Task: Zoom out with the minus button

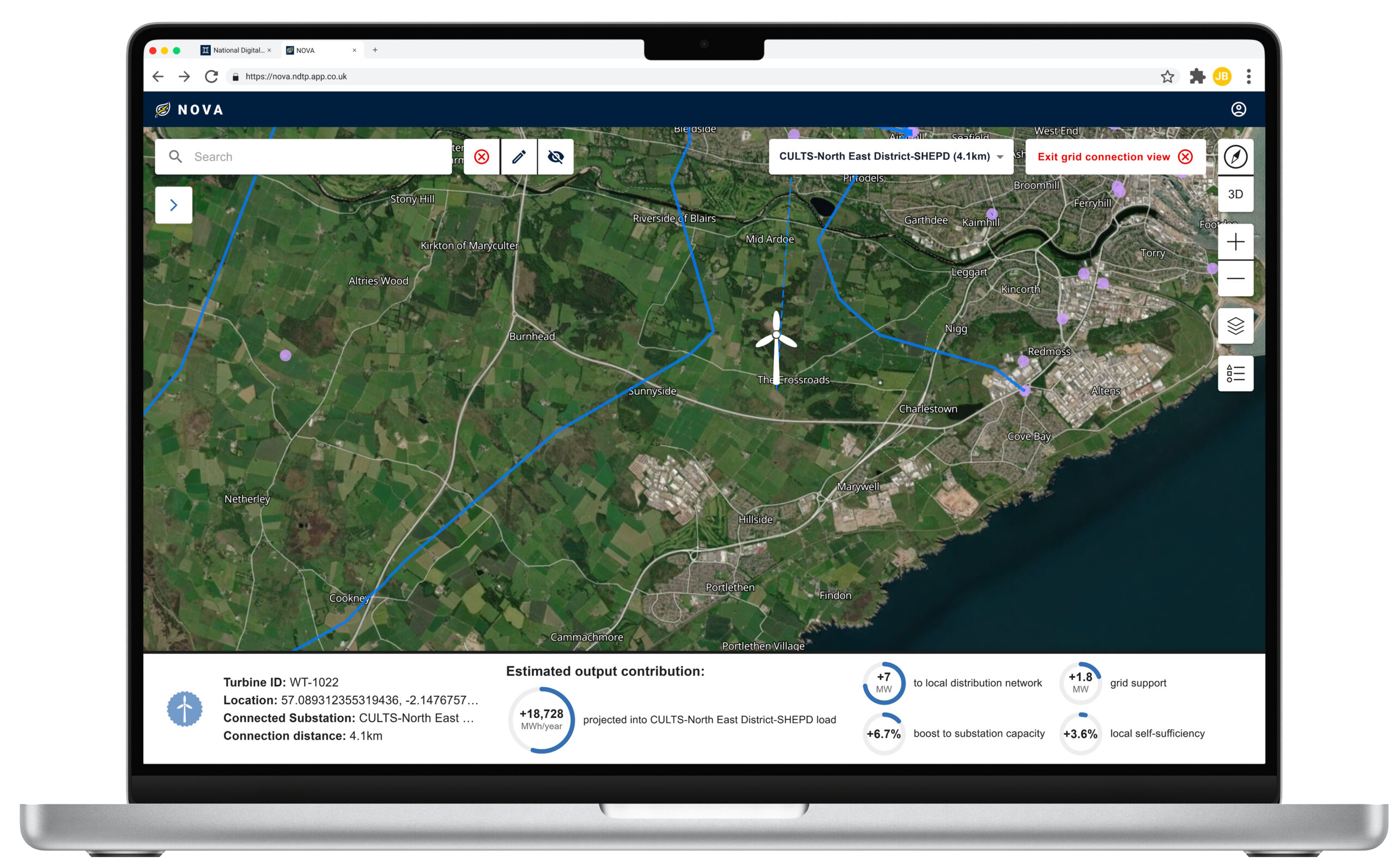Action: click(x=1235, y=279)
